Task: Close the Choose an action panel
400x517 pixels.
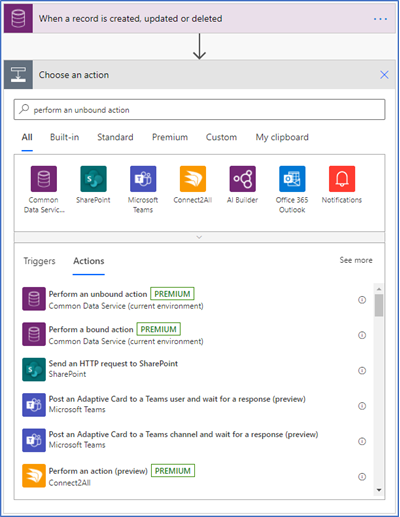Action: pyautogui.click(x=384, y=75)
